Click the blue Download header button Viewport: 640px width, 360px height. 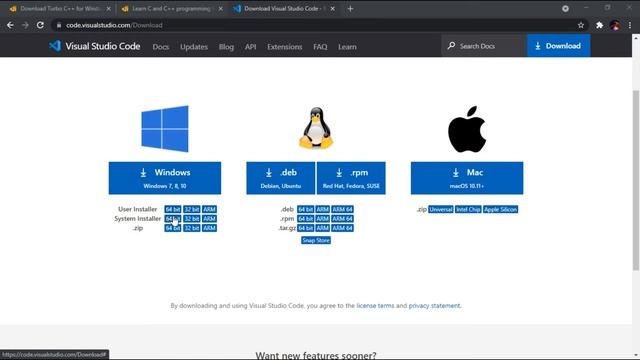coord(558,46)
